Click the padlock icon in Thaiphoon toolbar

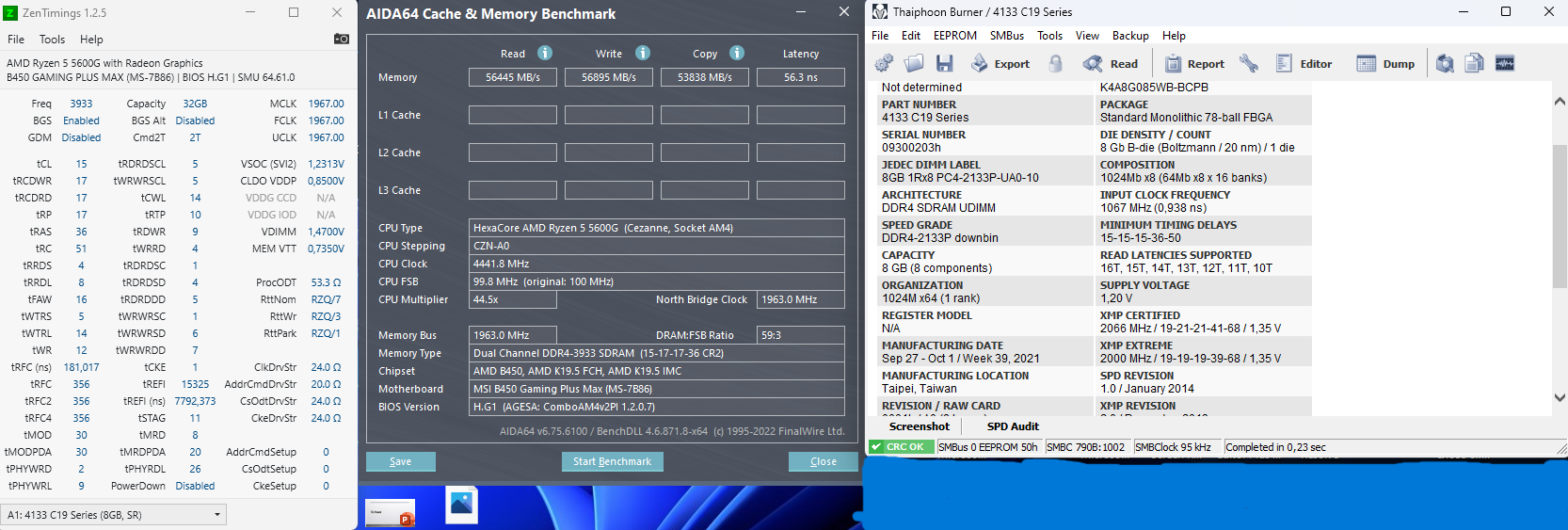1056,63
